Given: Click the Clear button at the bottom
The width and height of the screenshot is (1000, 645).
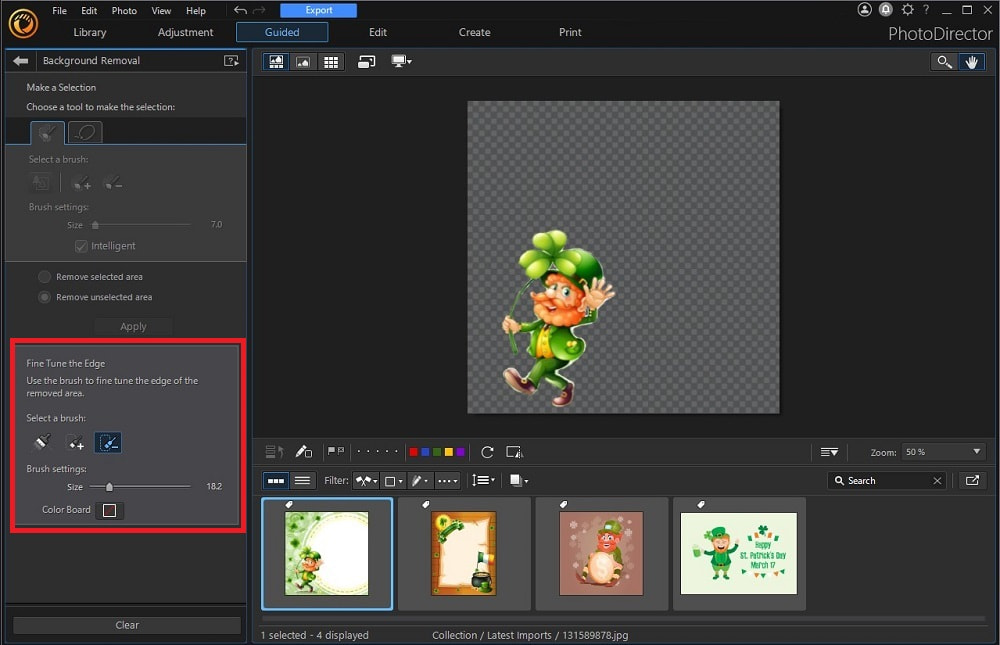Looking at the screenshot, I should (126, 624).
